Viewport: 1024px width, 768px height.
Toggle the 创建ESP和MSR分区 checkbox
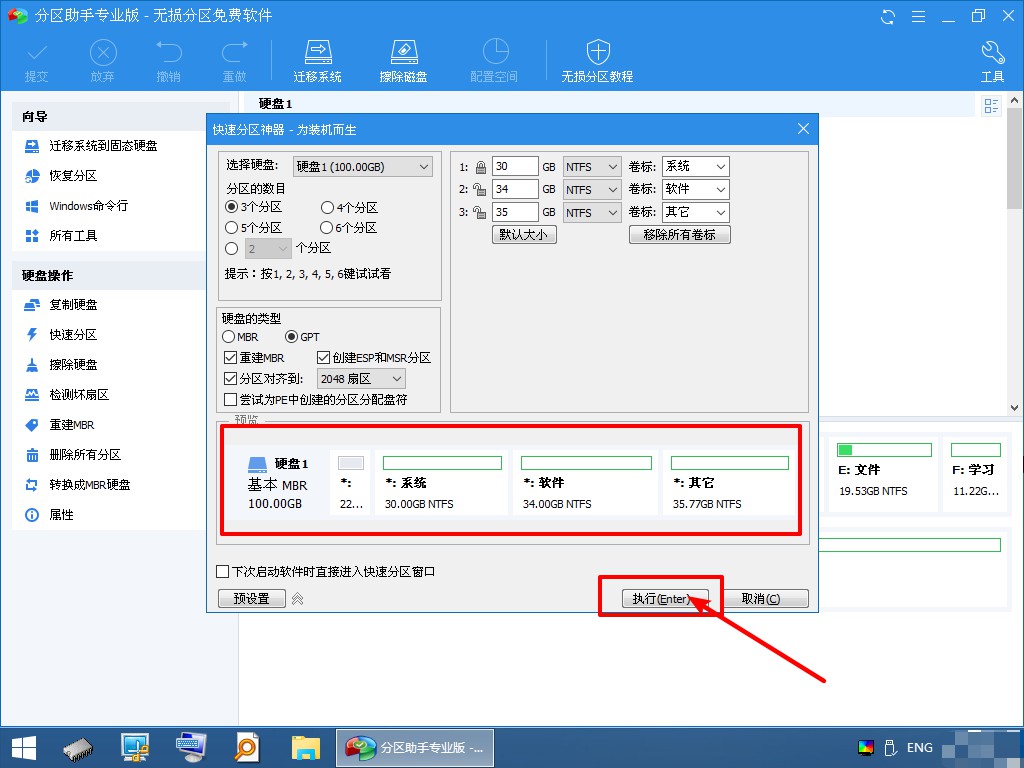(x=323, y=358)
